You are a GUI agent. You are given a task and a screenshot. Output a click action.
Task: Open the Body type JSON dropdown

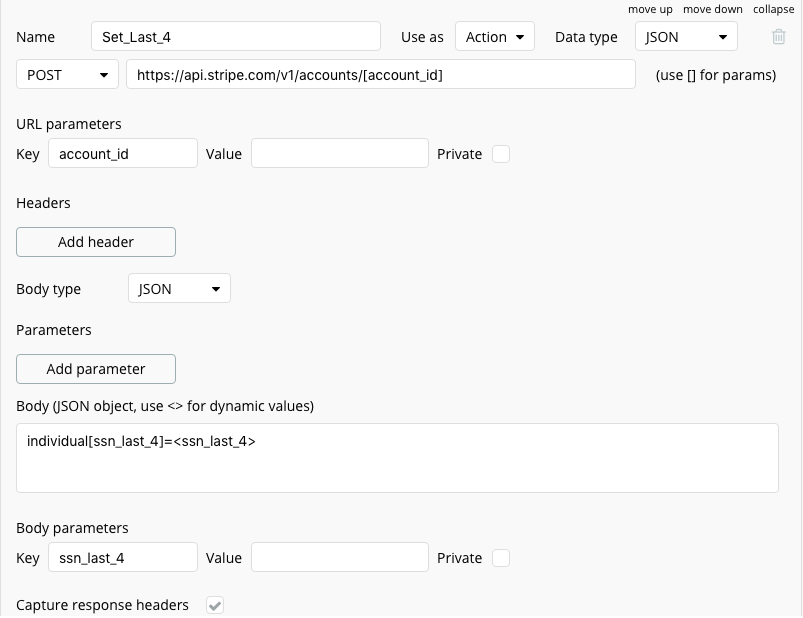pos(179,289)
